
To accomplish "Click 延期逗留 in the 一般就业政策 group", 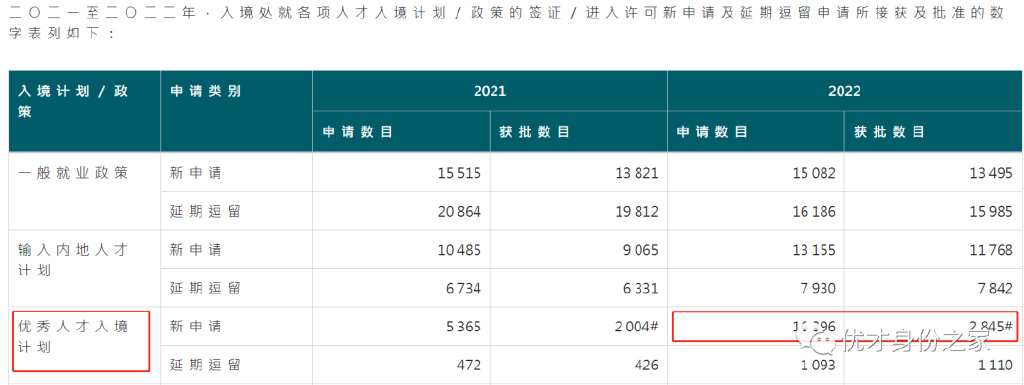I will click(206, 211).
